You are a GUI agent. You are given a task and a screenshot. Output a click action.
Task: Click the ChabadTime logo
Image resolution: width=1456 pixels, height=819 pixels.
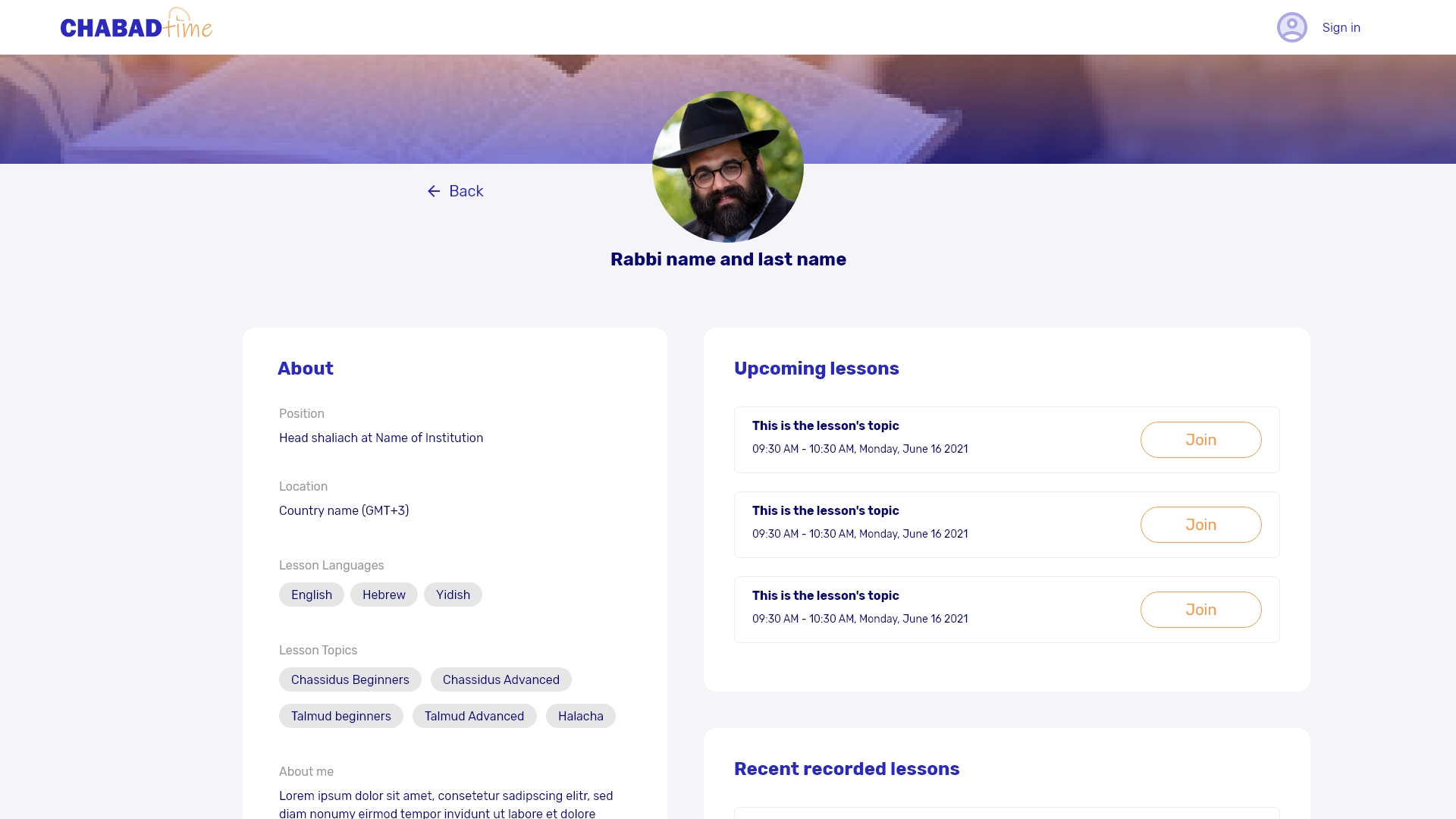tap(136, 24)
